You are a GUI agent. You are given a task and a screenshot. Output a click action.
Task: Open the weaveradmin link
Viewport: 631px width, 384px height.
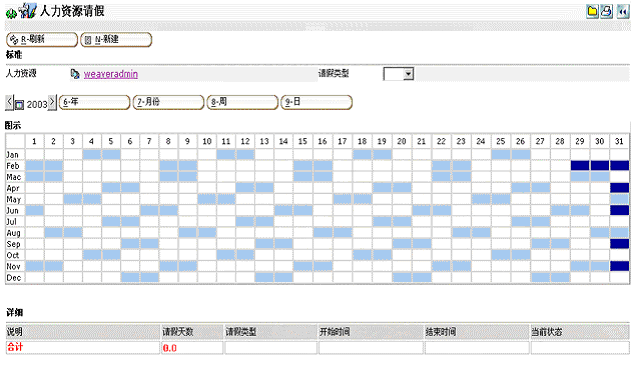(111, 74)
